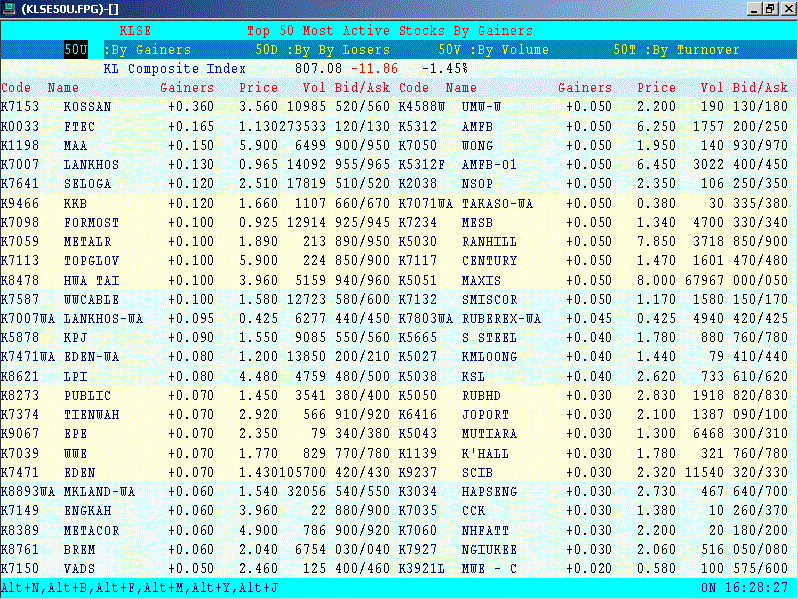Click the clock 16:28:27 in status bar
Image resolution: width=798 pixels, height=599 pixels.
(756, 588)
